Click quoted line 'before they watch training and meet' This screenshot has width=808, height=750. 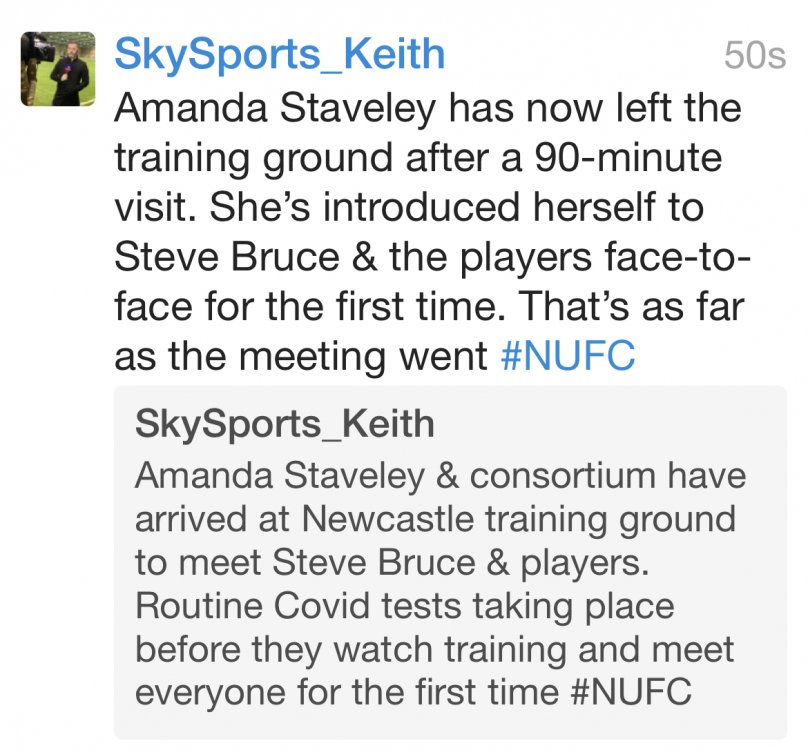point(434,648)
